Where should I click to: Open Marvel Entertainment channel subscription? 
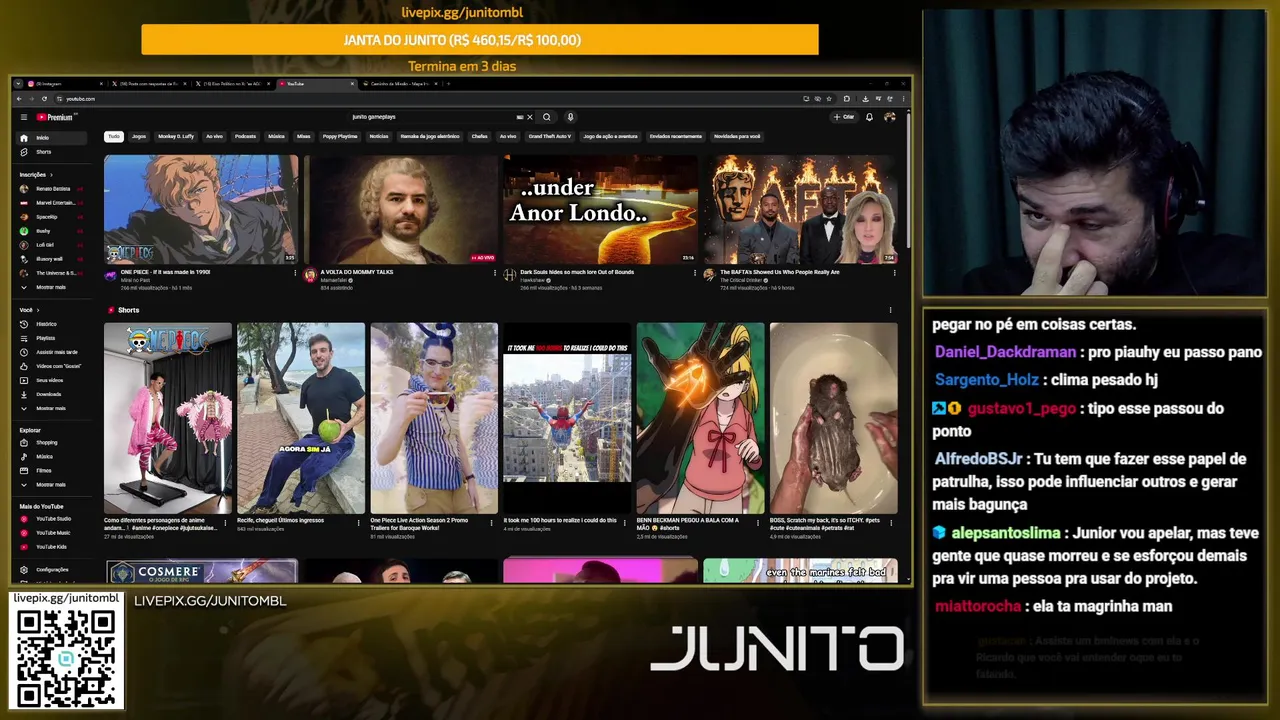pos(52,203)
